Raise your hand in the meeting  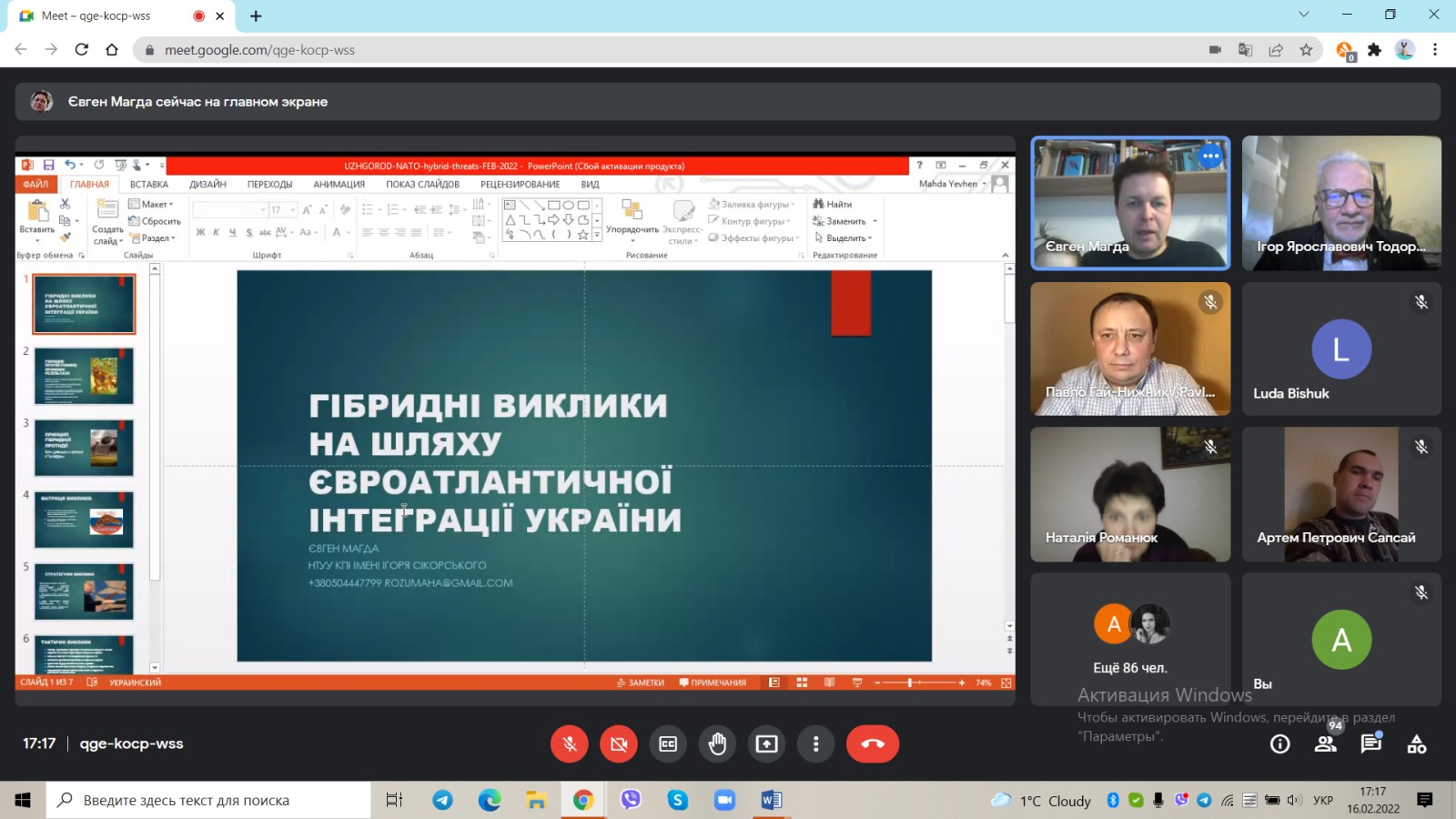717,744
